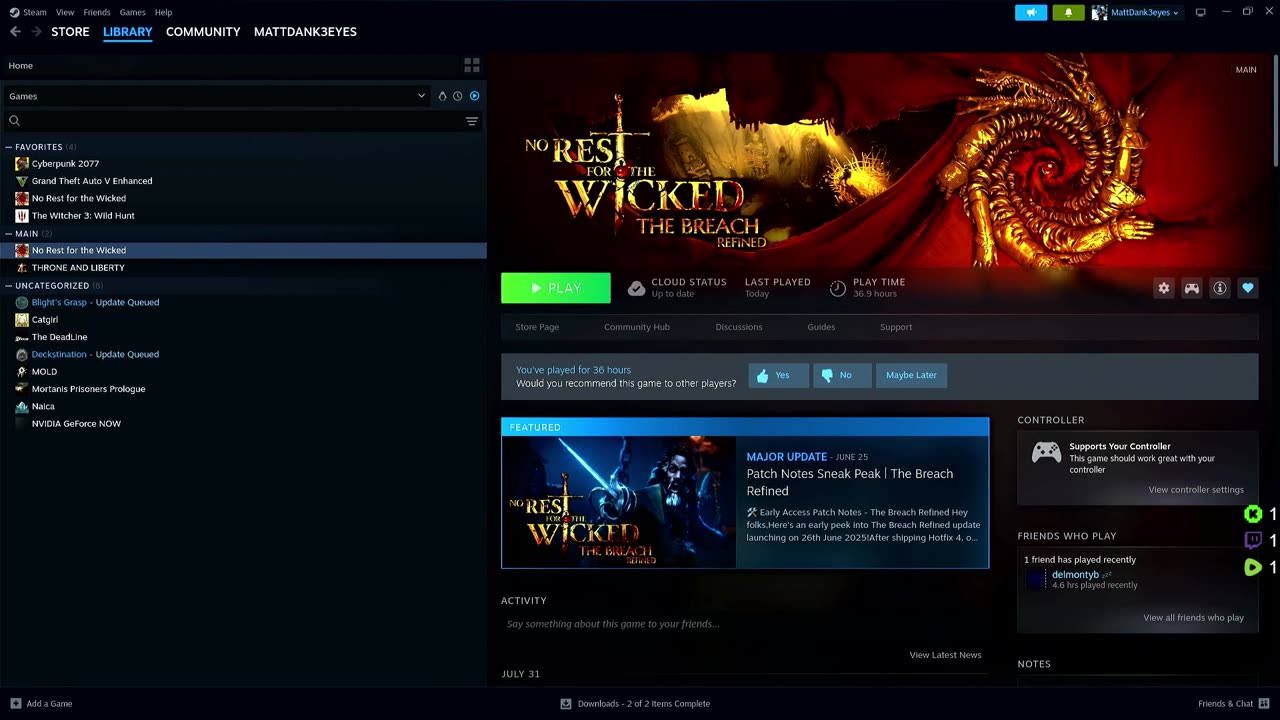Click the green Xbox overlay icon
1280x720 pixels.
(1252, 514)
